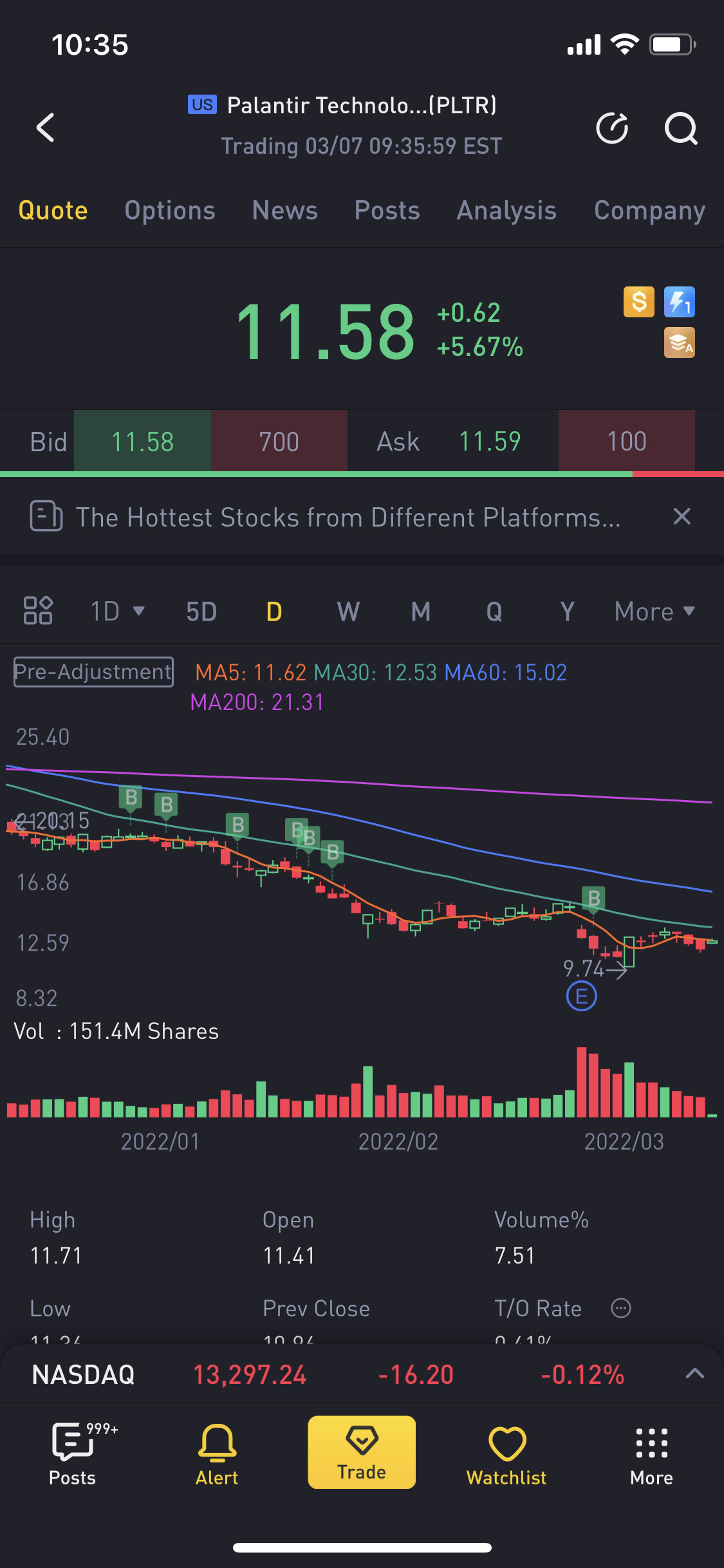Tap the T/O Rate info icon
This screenshot has height=1568, width=724.
(x=620, y=1308)
